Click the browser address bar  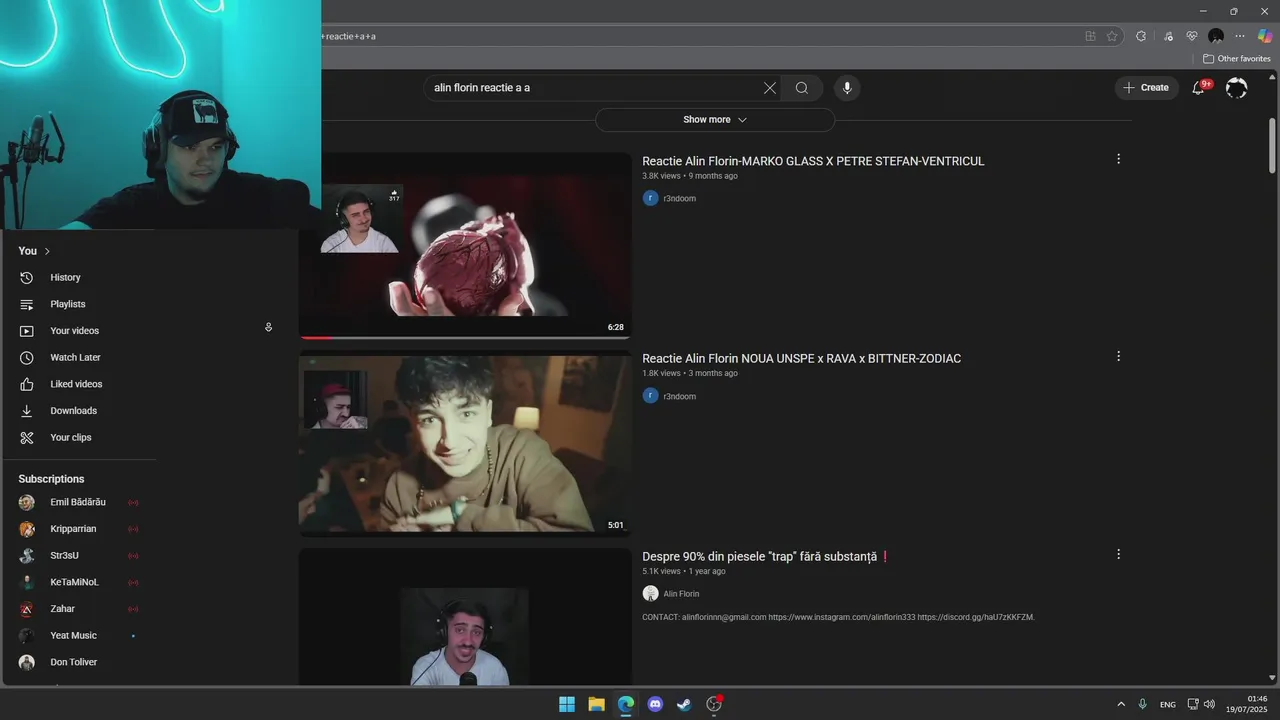pos(700,36)
